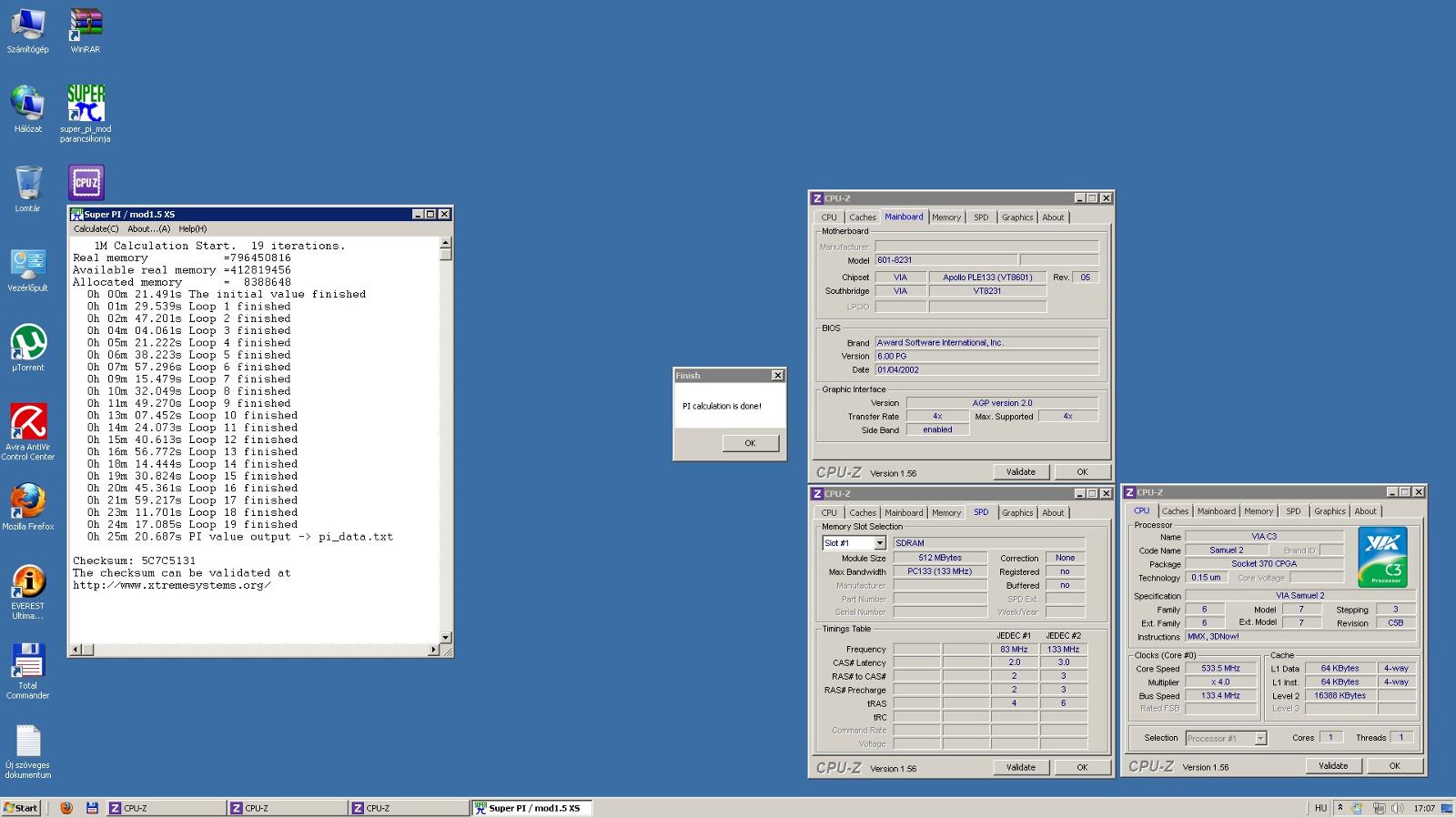This screenshot has height=818, width=1456.
Task: Click the Checksum: 5C7C5131 line
Action: tap(135, 561)
